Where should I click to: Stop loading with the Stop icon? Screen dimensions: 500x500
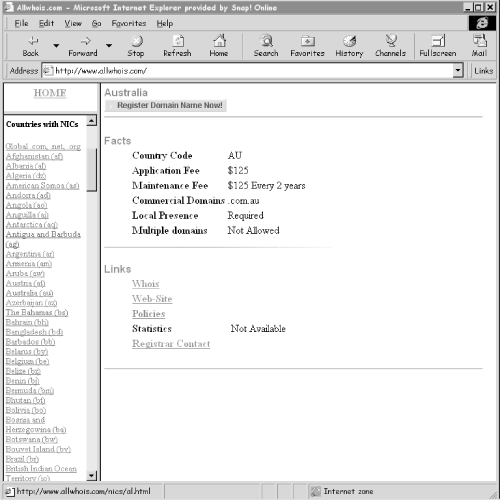point(136,46)
